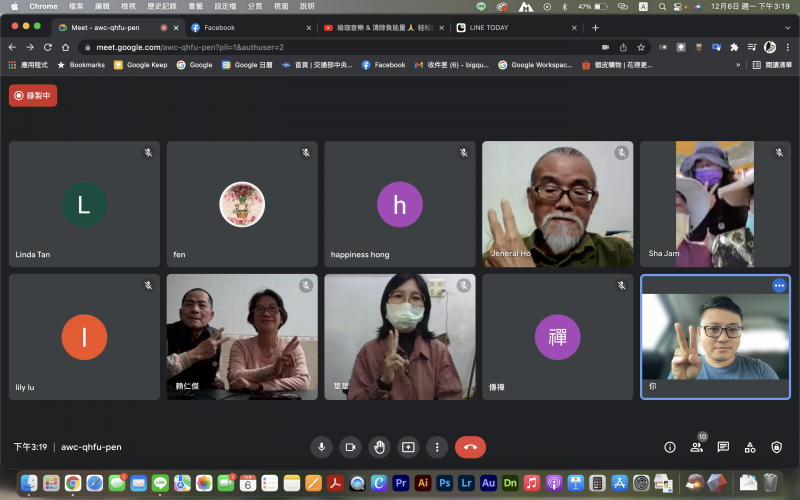Select Jeneral Ho's video tile

pyautogui.click(x=558, y=204)
